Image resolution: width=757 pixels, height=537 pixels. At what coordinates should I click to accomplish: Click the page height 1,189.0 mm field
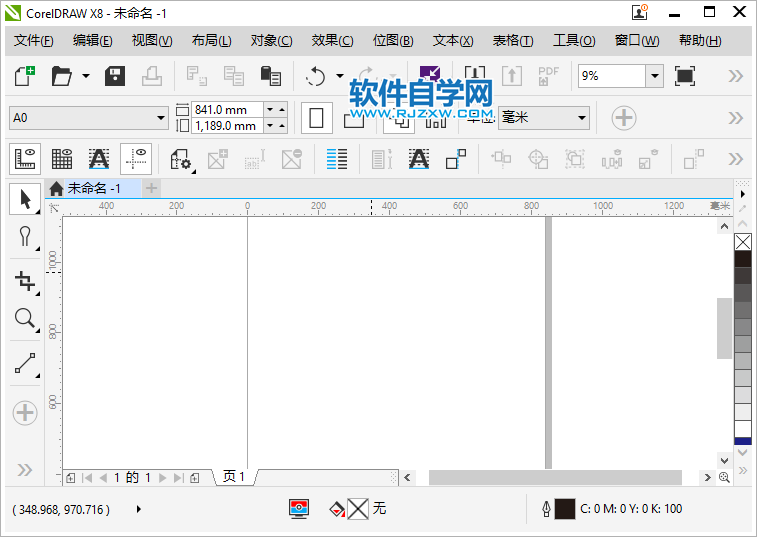(227, 126)
